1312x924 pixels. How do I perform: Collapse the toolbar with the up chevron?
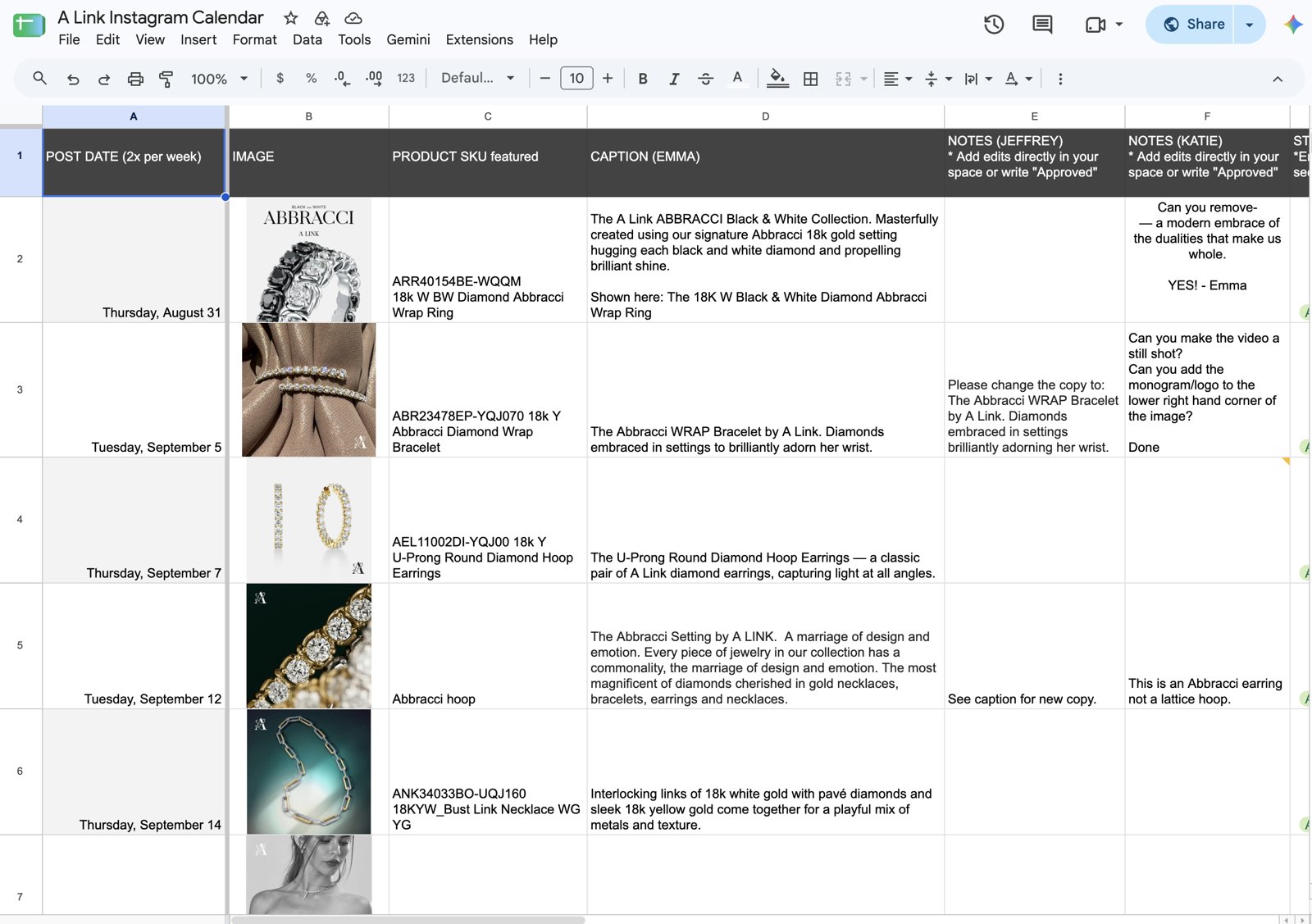pyautogui.click(x=1278, y=79)
